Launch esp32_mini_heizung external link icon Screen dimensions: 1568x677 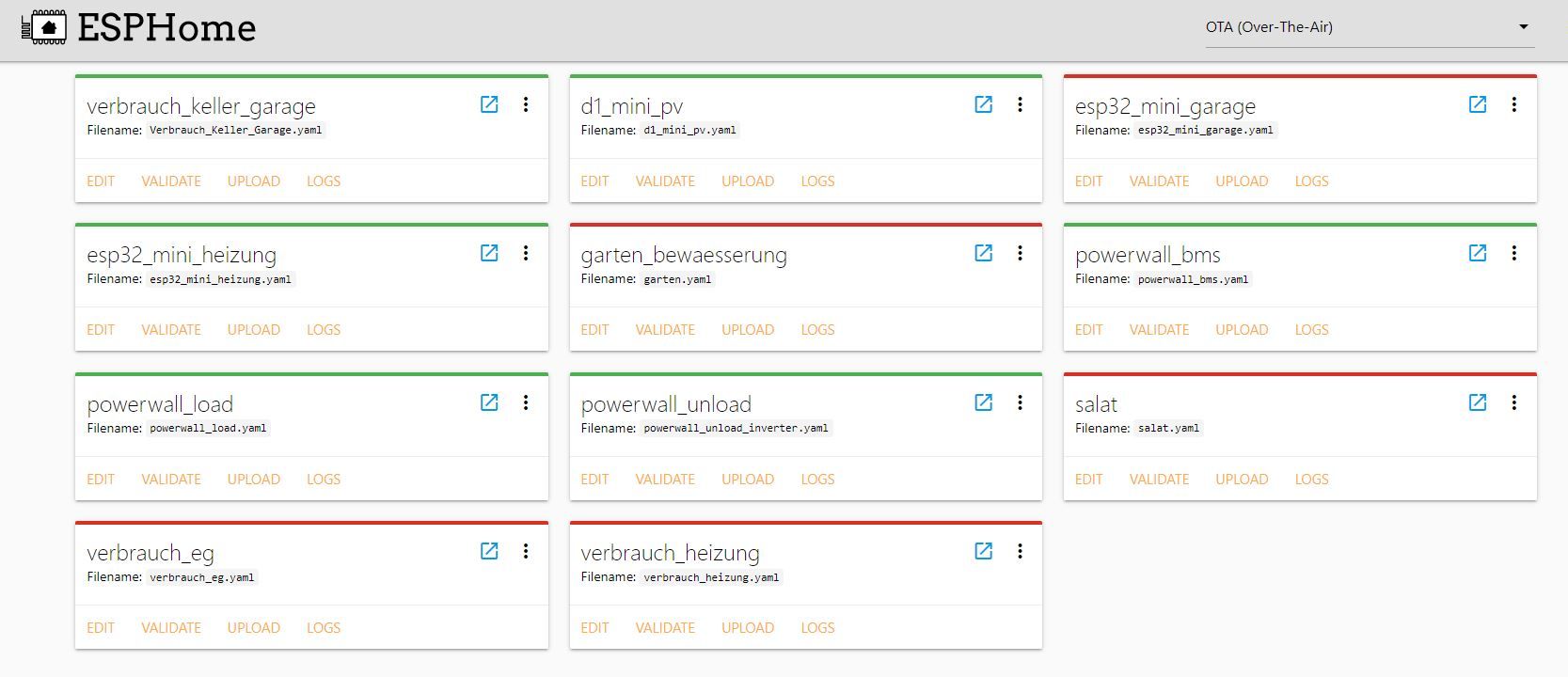tap(489, 253)
